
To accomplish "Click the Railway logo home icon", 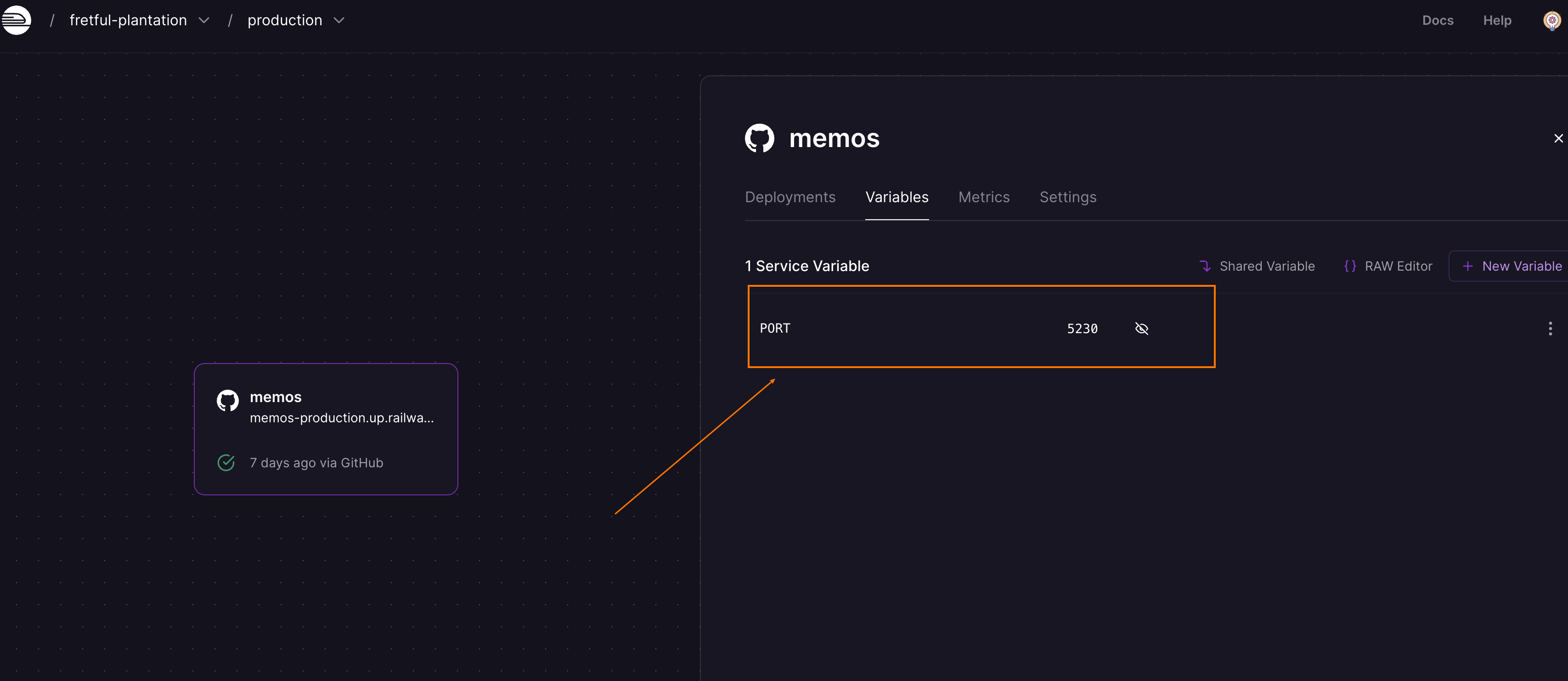I will tap(17, 20).
